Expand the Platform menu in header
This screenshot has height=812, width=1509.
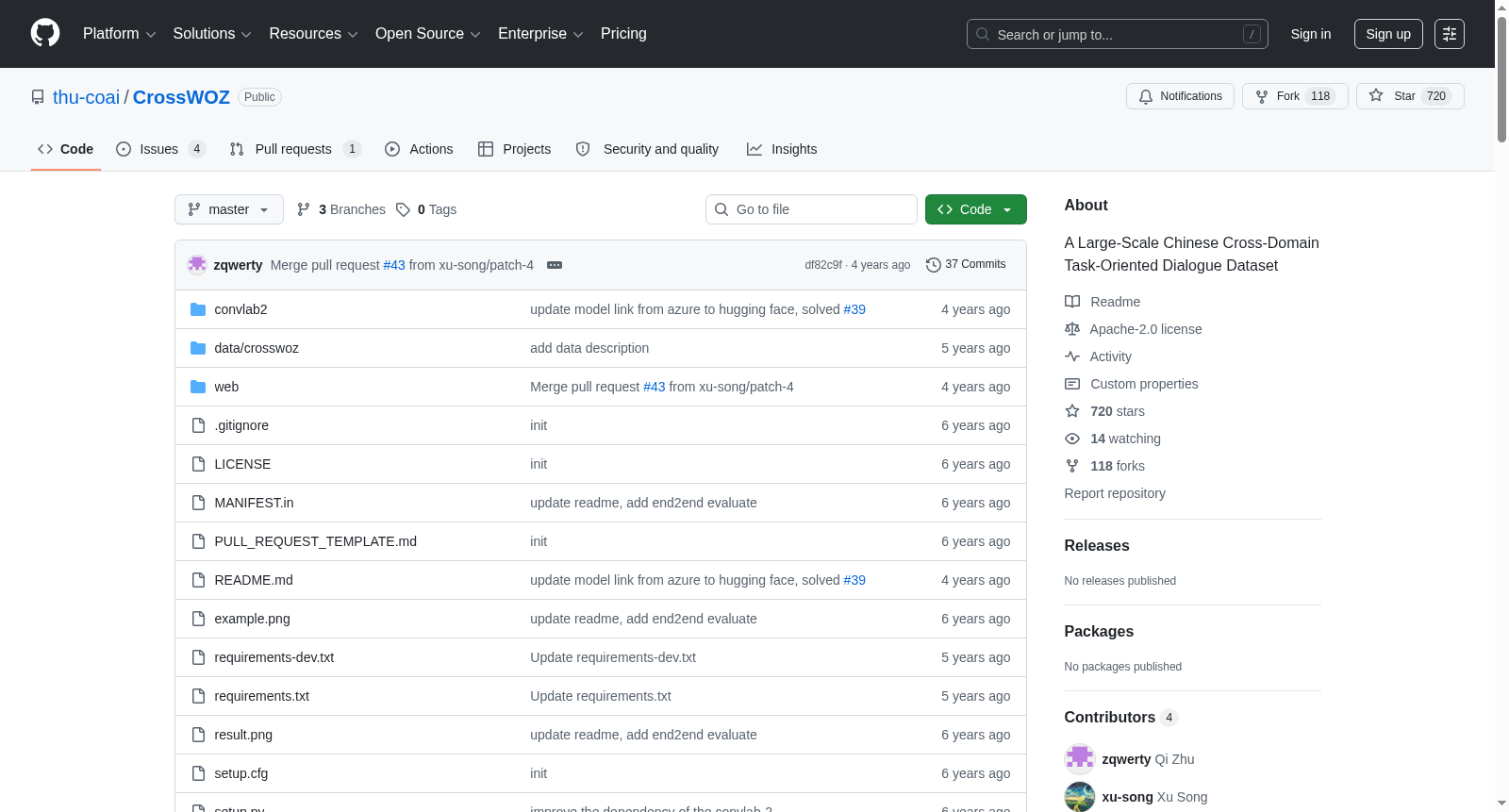tap(119, 34)
